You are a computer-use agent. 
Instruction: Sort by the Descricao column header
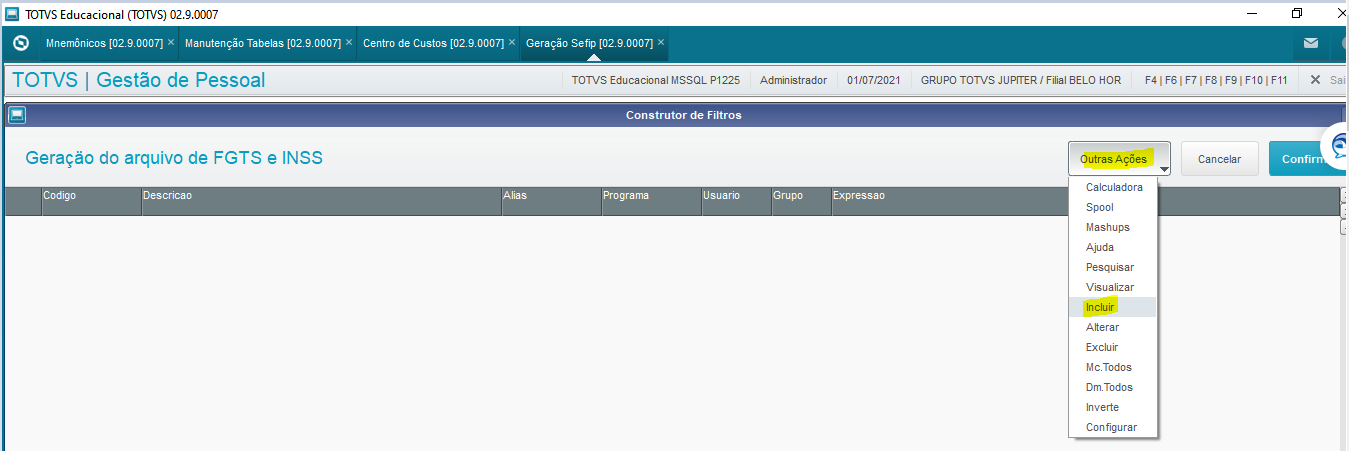[x=321, y=201]
